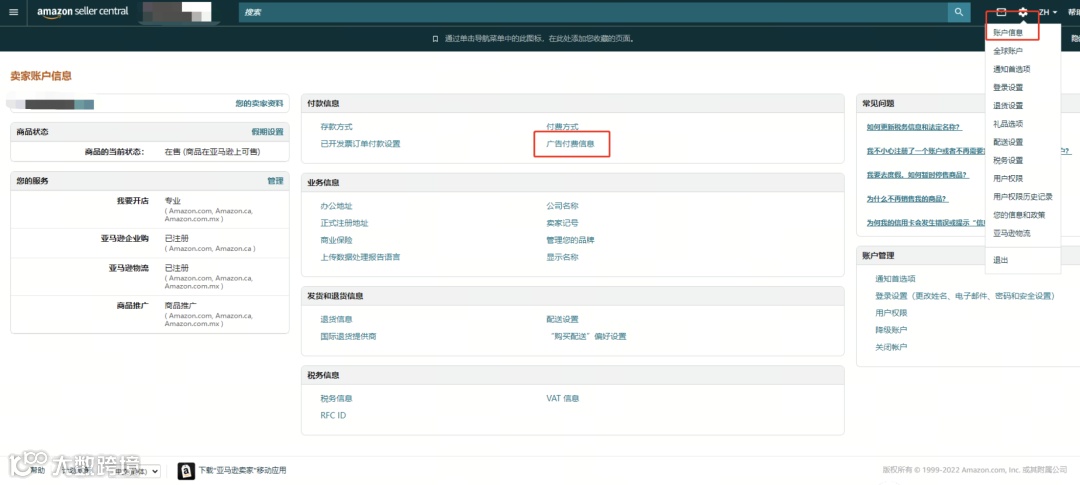Click 在售 (商品在亚马逊上可售) status text

[x=212, y=152]
